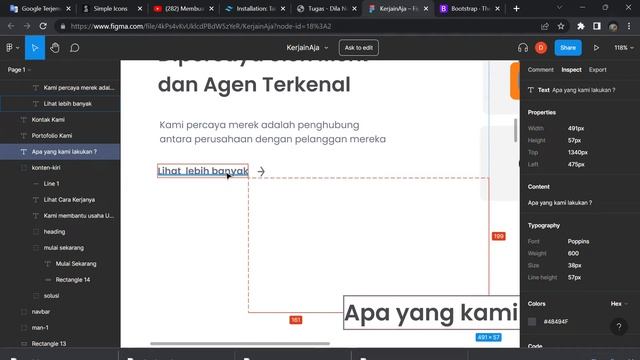Switch to the Inspect tab
Screen dimensions: 640x360
[x=571, y=70]
